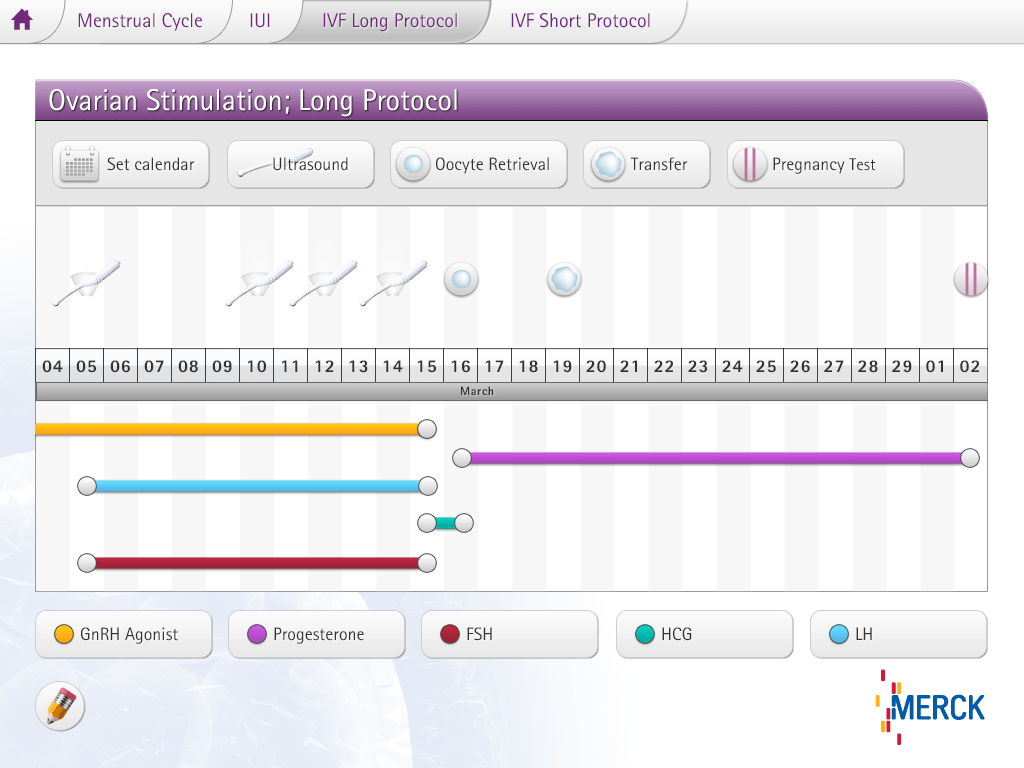The width and height of the screenshot is (1024, 768).
Task: Select ultrasound marker on day 05
Action: (87, 282)
